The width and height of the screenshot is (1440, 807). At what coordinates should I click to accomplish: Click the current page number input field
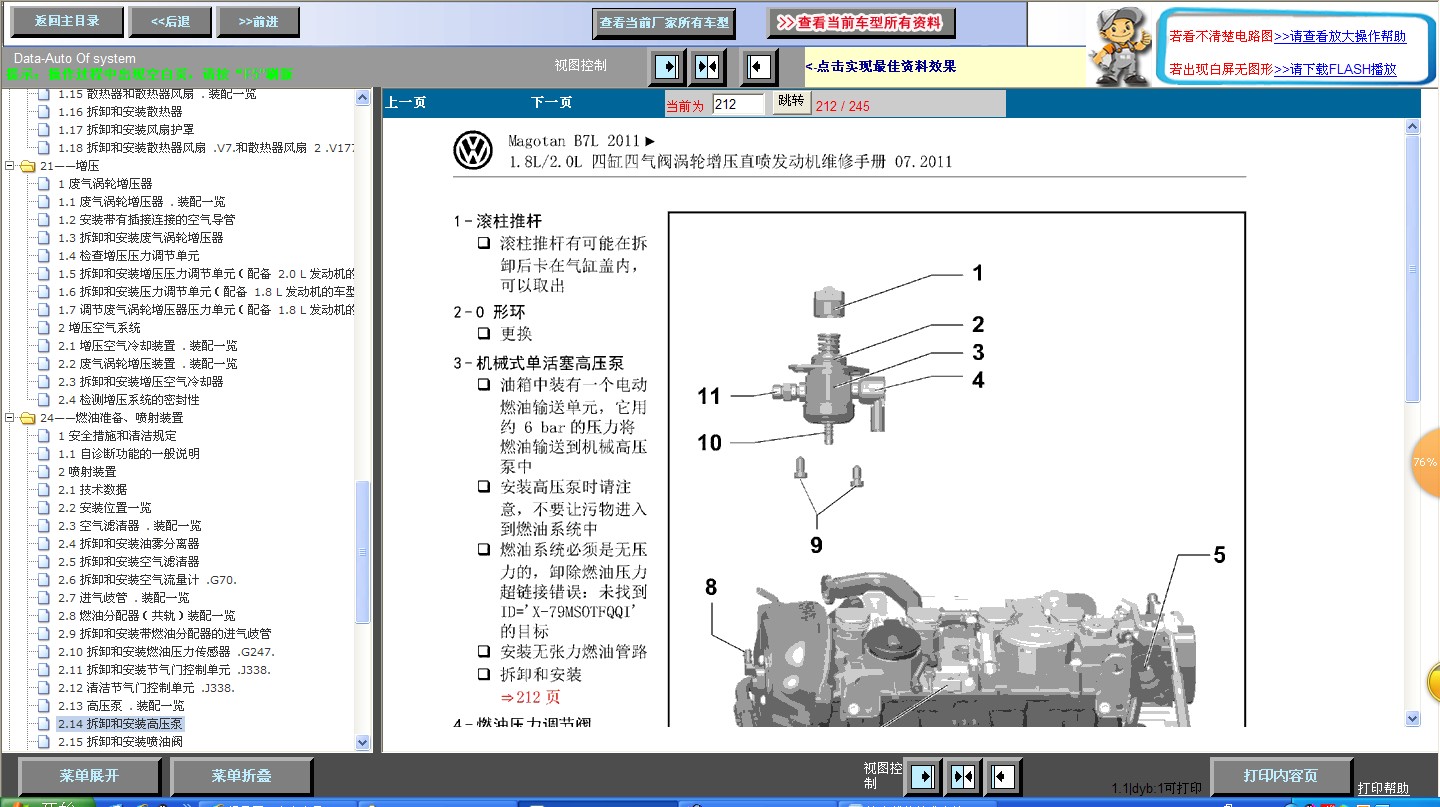pyautogui.click(x=738, y=104)
